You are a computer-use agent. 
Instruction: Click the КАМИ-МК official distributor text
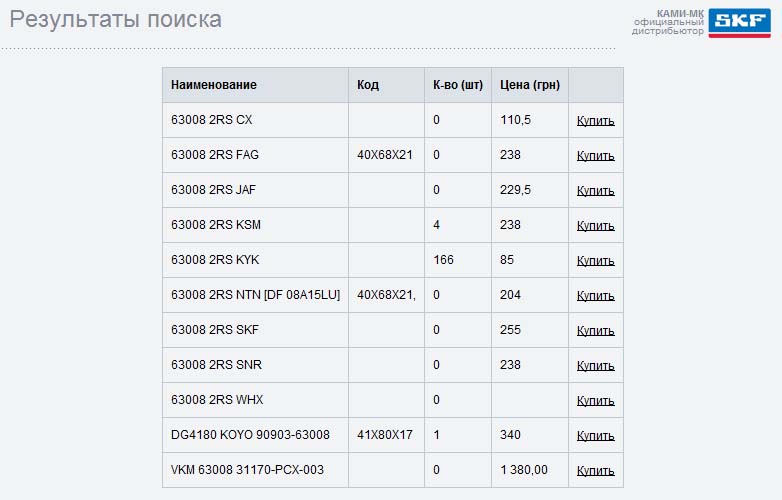pos(668,22)
